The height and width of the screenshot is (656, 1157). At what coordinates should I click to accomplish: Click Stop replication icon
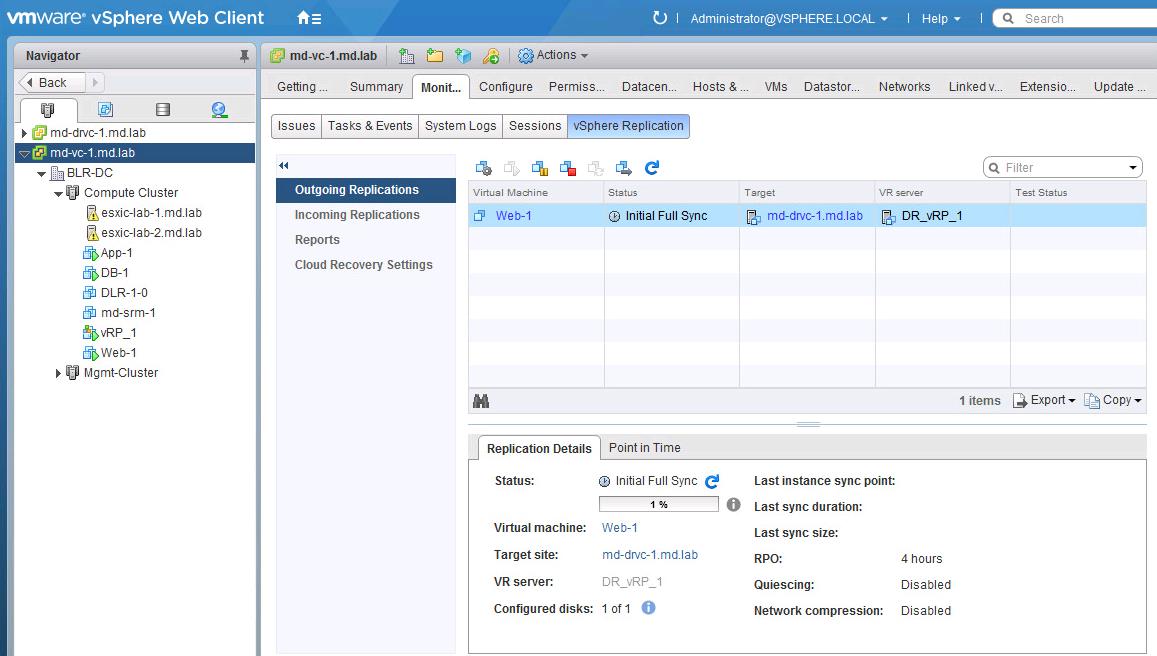point(567,168)
